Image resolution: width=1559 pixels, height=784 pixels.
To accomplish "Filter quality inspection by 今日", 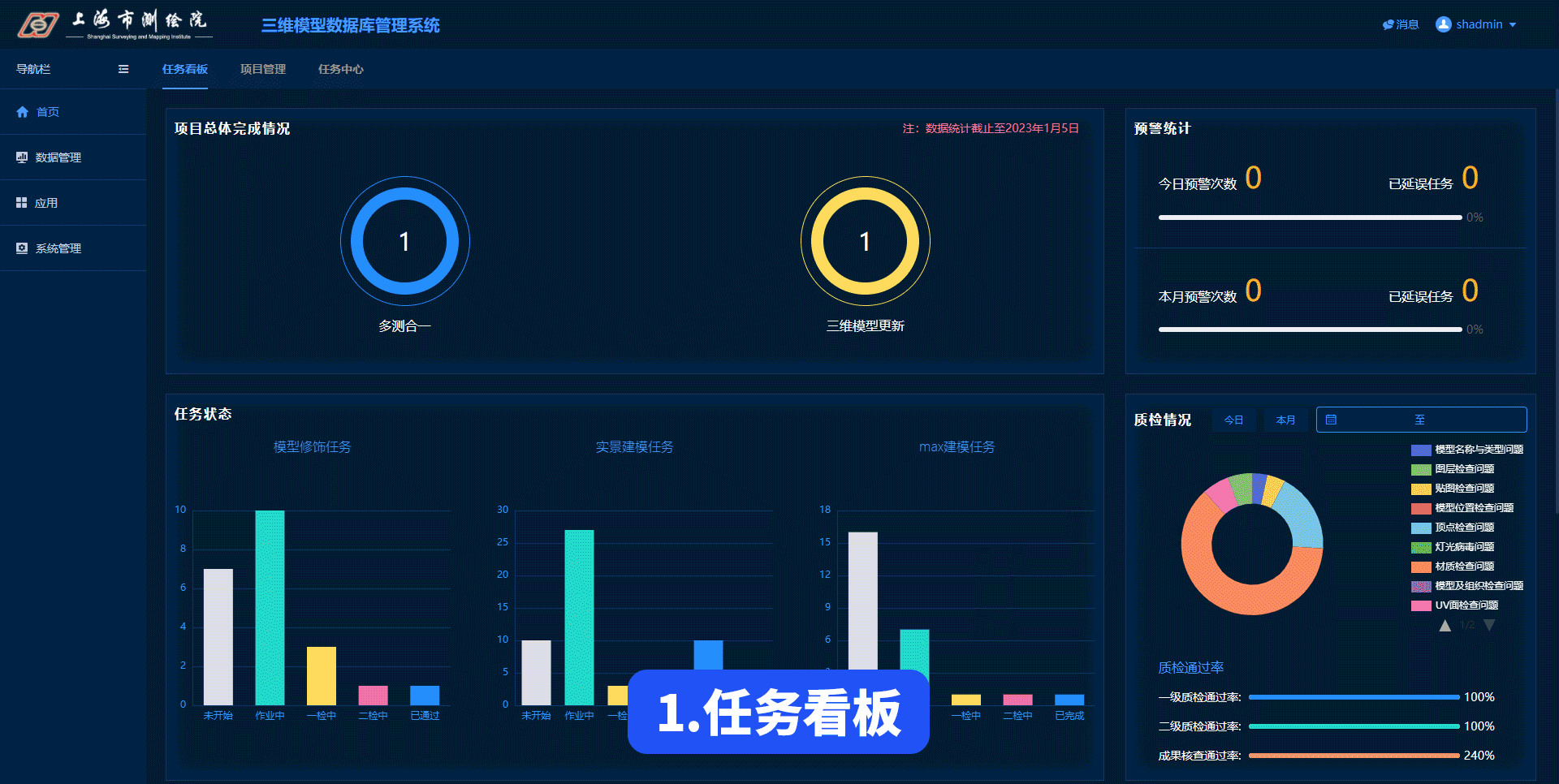I will point(1233,420).
